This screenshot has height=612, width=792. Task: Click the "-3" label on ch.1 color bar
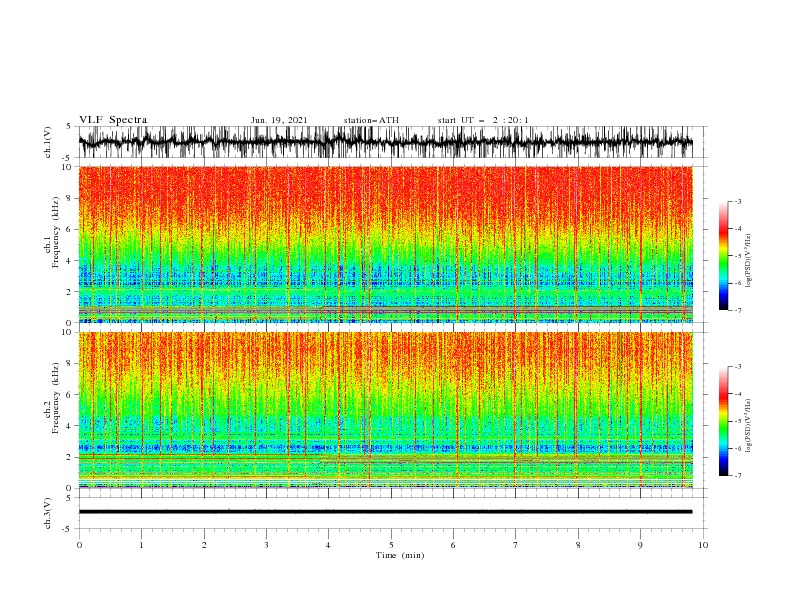click(737, 201)
